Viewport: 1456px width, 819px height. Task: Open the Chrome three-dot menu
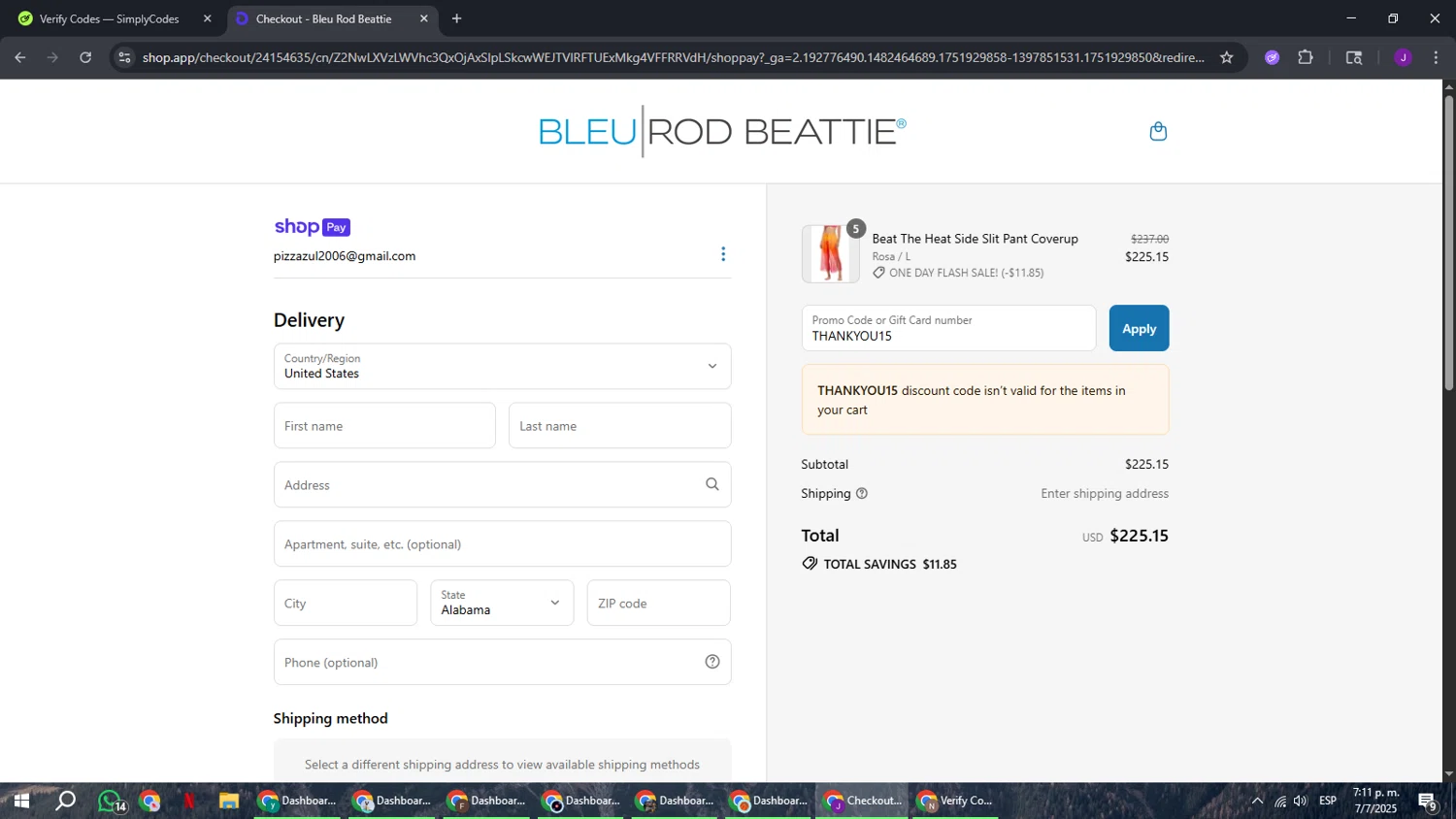(x=1436, y=57)
